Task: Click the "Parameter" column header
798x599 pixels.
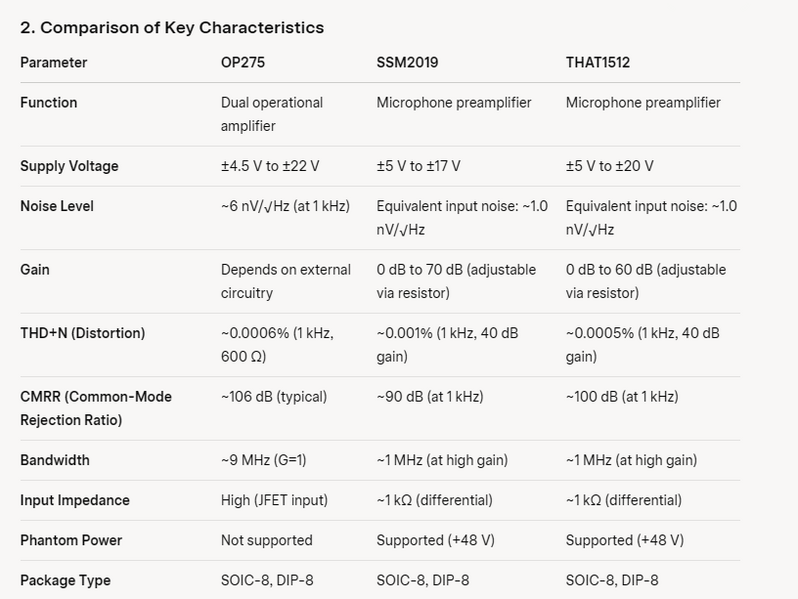Action: [x=53, y=62]
